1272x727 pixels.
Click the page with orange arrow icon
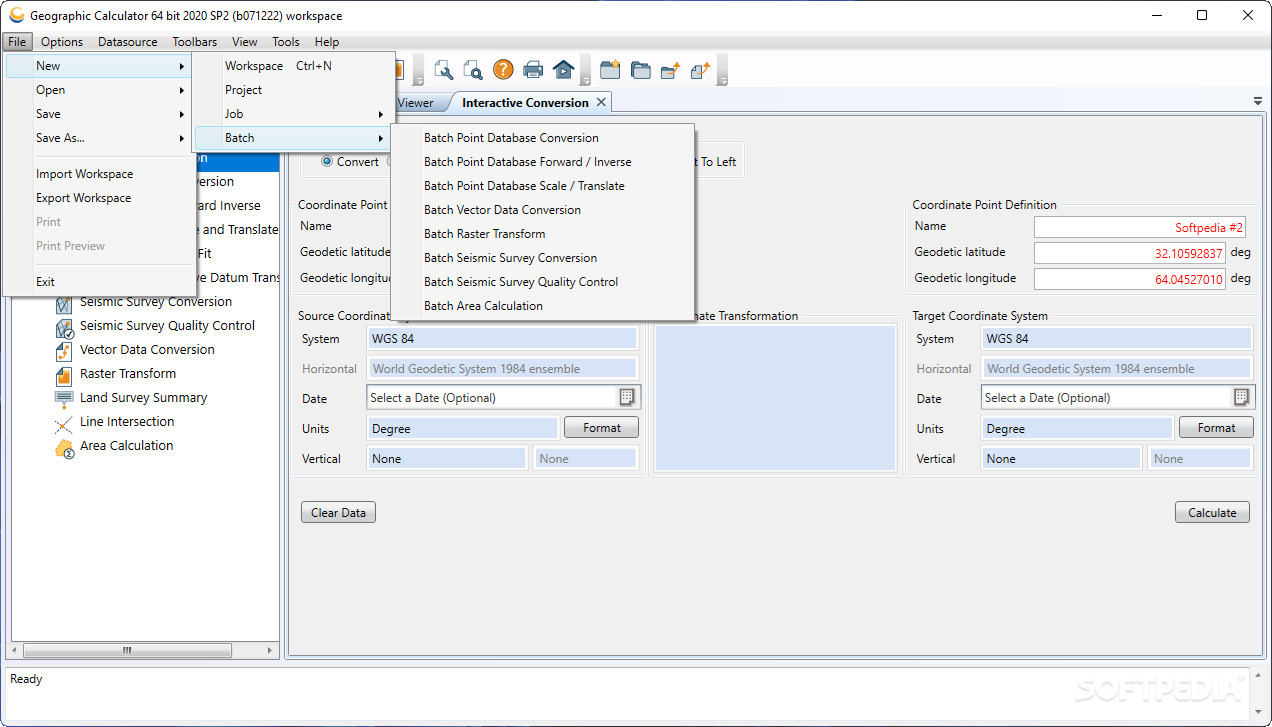click(x=700, y=70)
